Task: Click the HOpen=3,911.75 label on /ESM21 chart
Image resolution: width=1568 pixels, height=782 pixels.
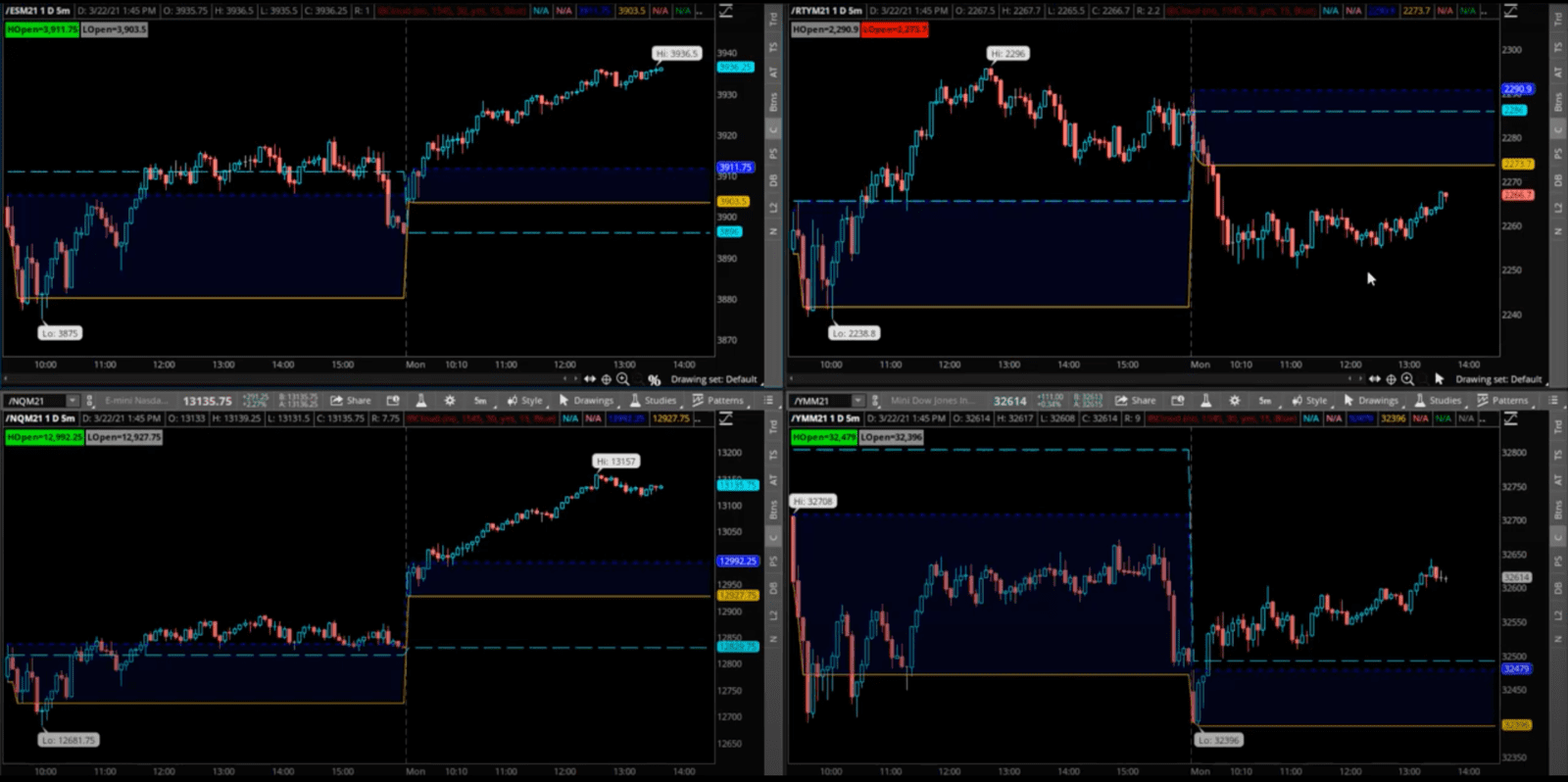Action: click(x=42, y=29)
